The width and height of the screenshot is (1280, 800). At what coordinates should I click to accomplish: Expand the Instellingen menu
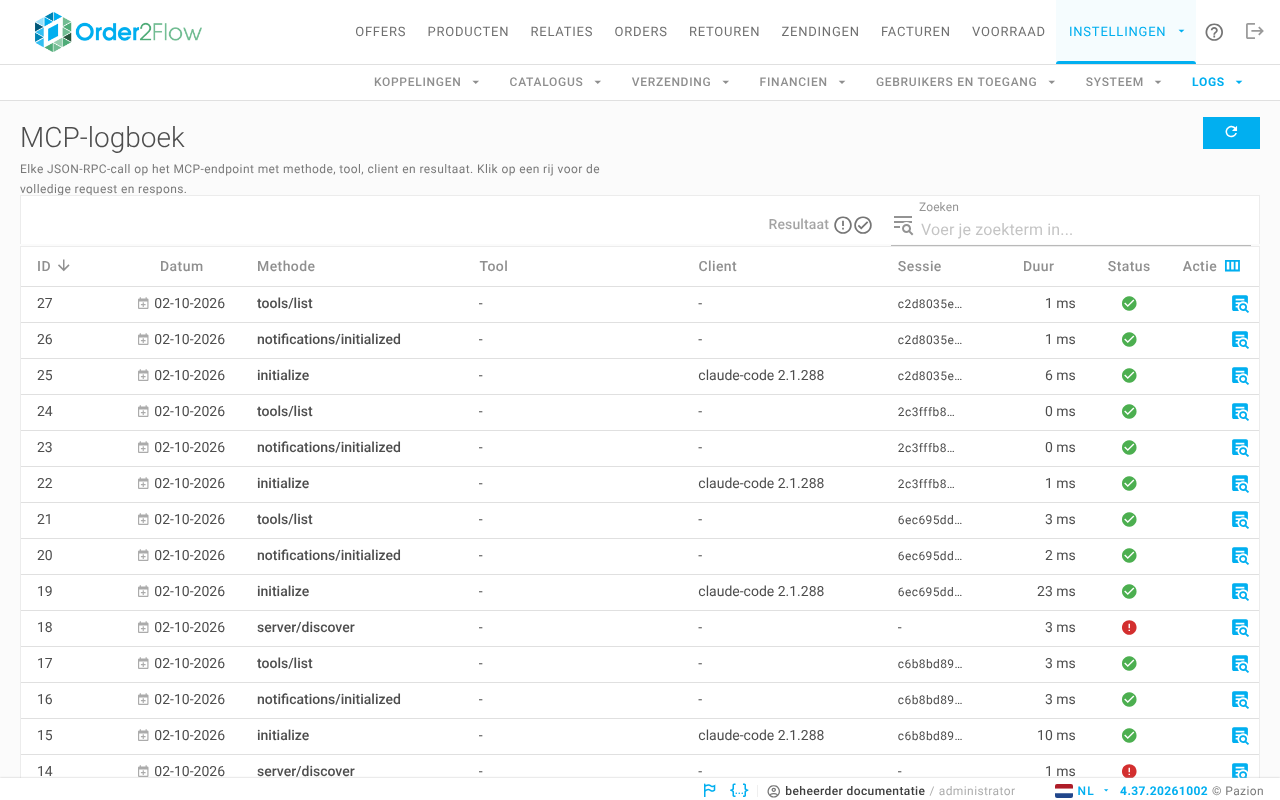1126,32
